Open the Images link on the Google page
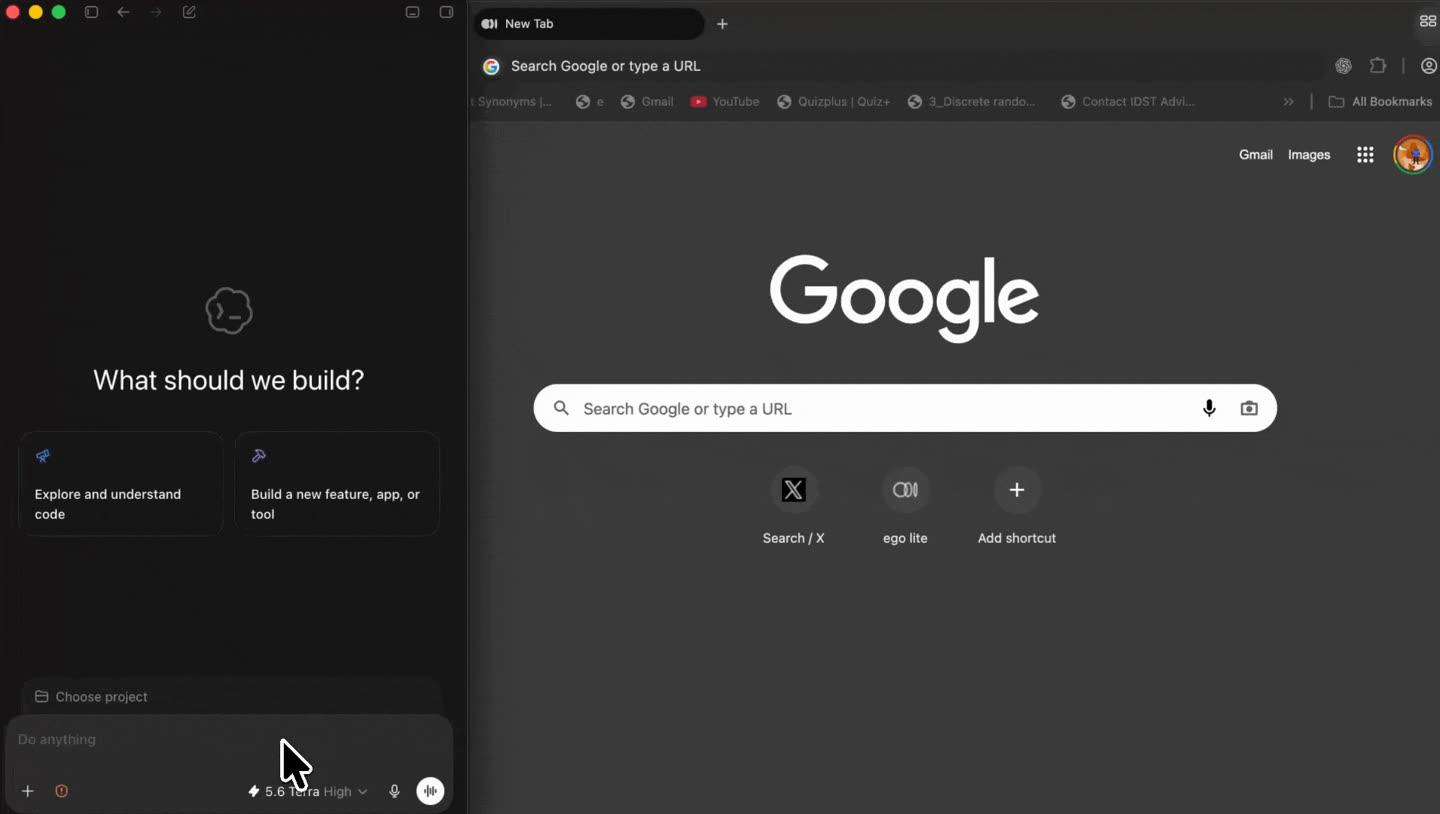The height and width of the screenshot is (814, 1440). pos(1309,155)
